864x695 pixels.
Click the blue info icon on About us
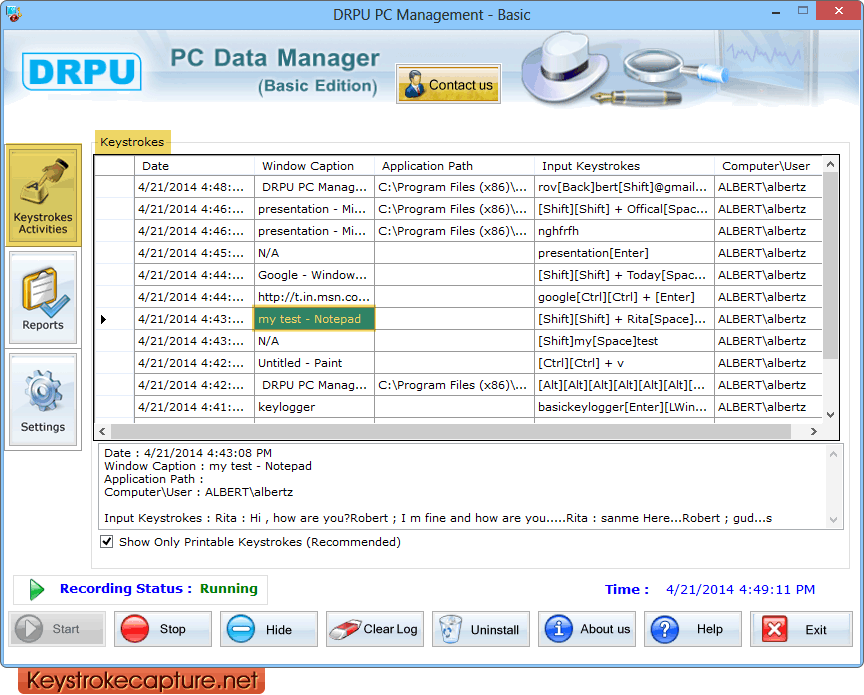tap(559, 629)
